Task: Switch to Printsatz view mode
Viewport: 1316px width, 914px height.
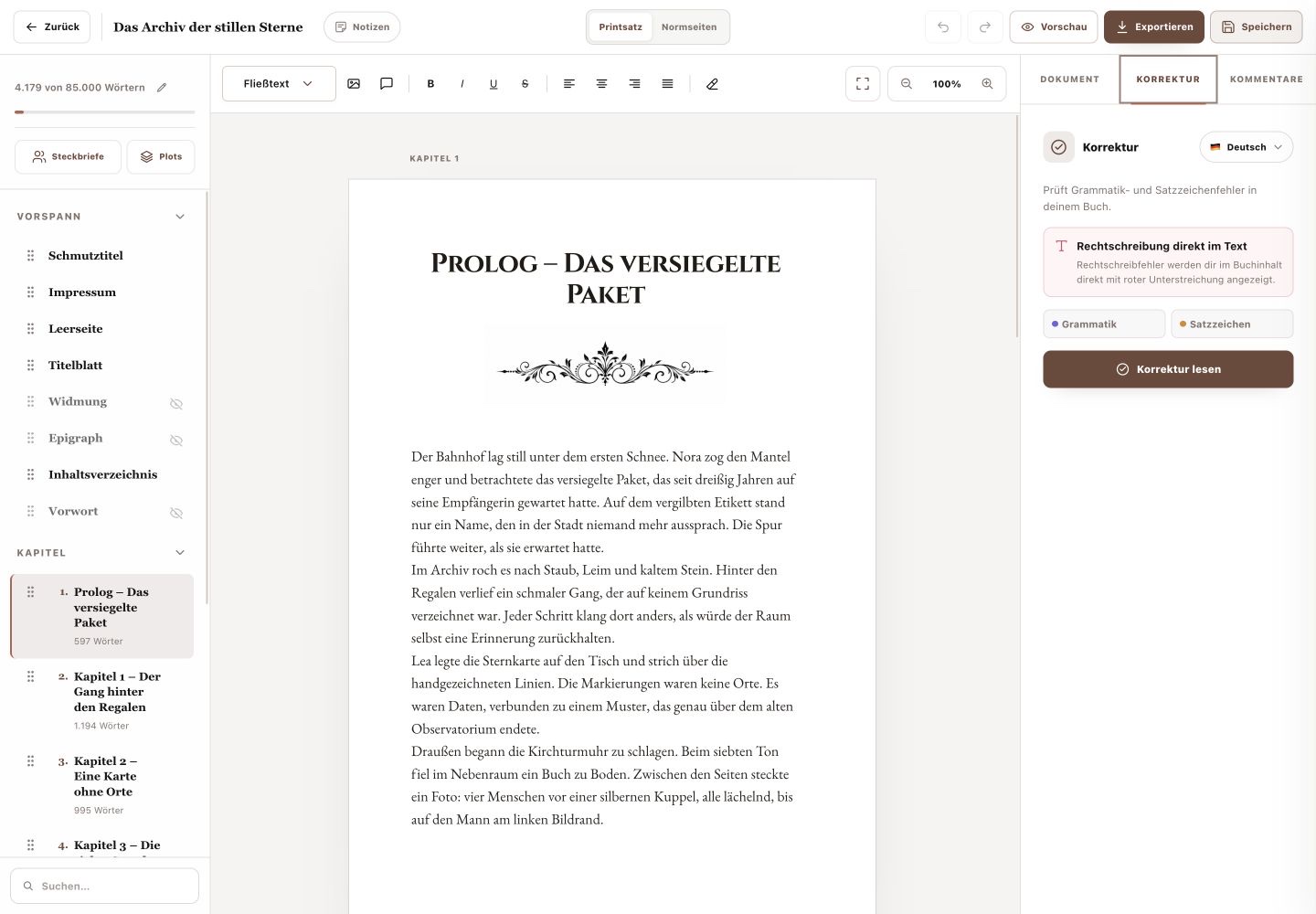Action: [x=621, y=27]
